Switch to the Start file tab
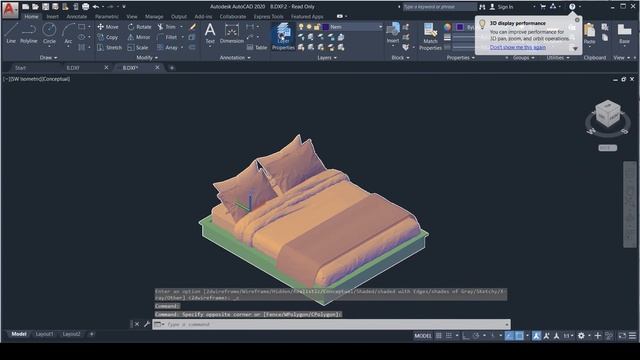This screenshot has height=360, width=640. click(x=20, y=68)
